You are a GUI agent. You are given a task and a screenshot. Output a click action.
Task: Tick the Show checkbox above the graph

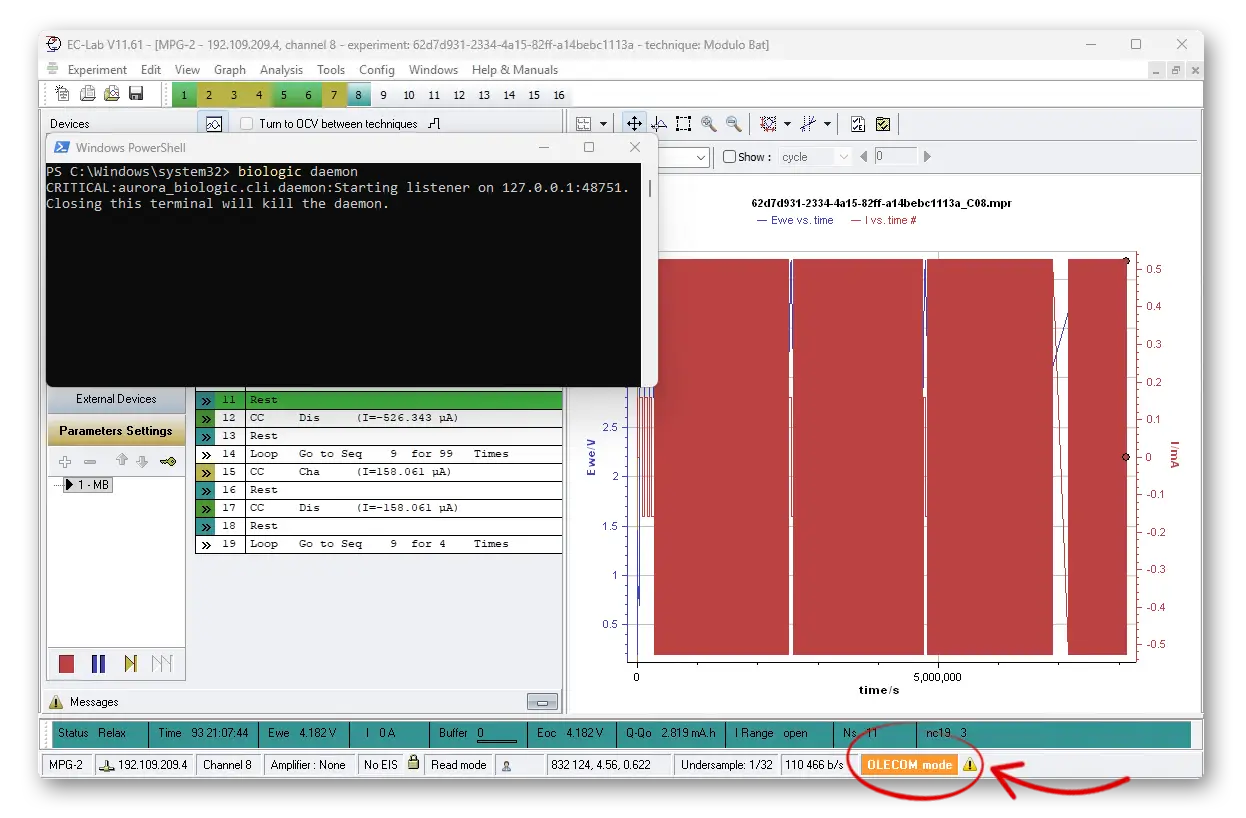point(730,157)
